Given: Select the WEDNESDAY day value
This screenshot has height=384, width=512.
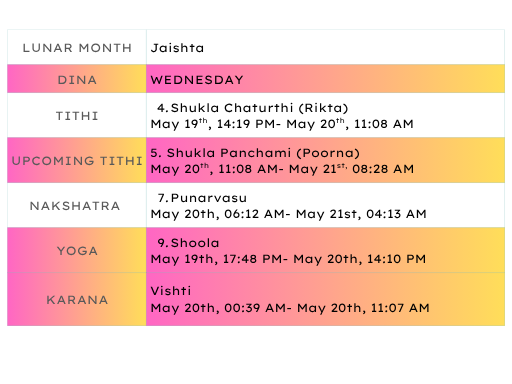Looking at the screenshot, I should pos(197,80).
